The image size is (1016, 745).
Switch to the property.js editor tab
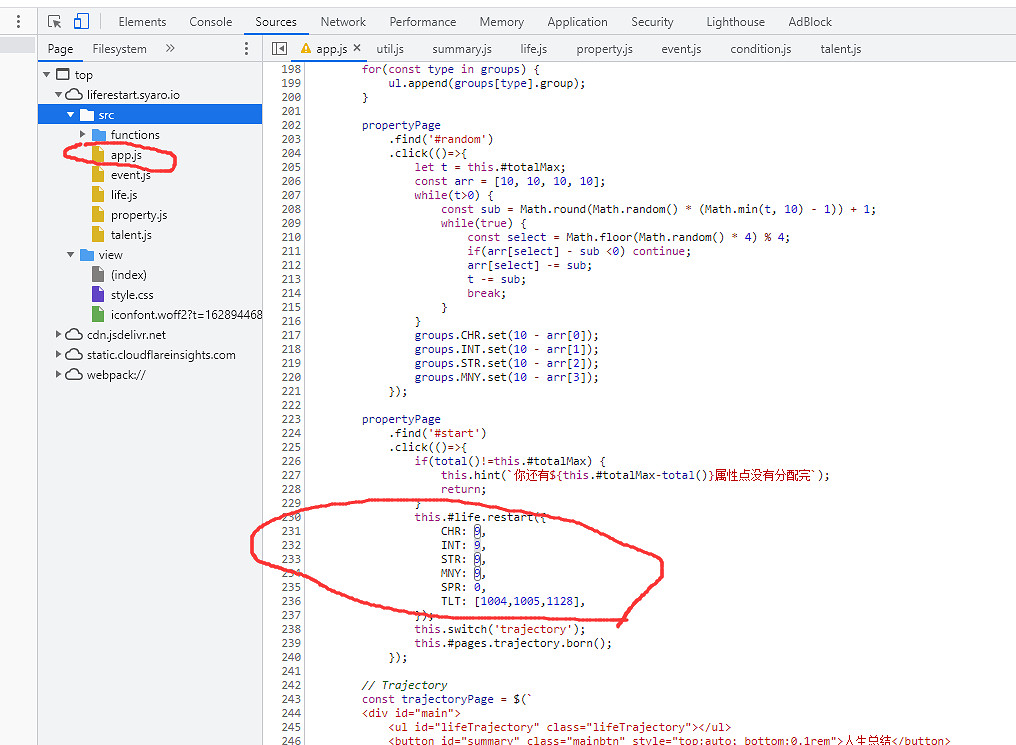pos(604,48)
